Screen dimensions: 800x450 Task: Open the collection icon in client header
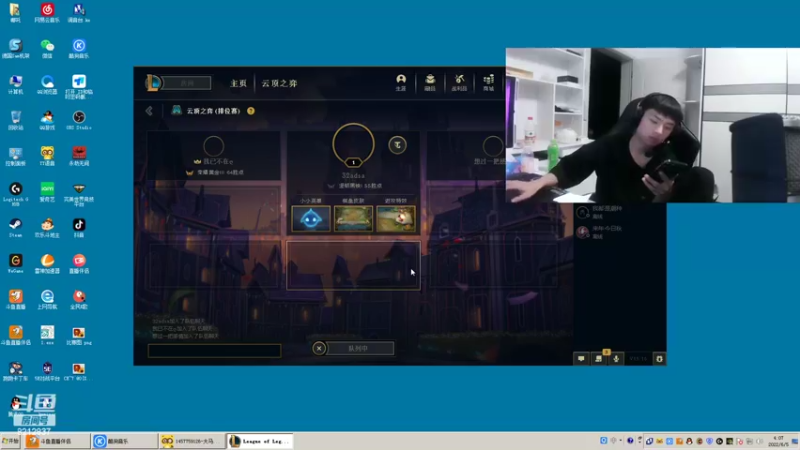(430, 82)
